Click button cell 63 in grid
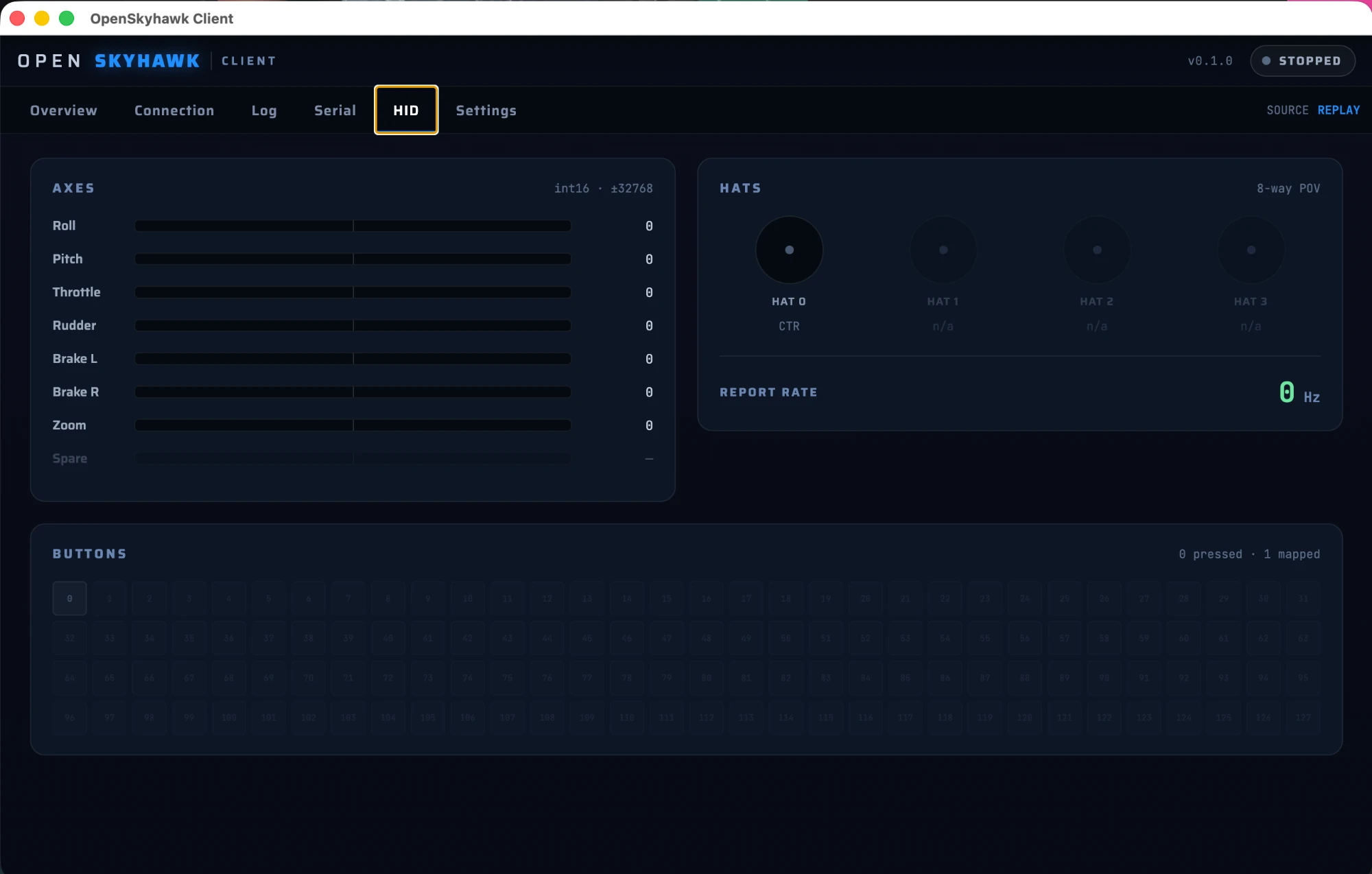Image resolution: width=1372 pixels, height=874 pixels. (x=1303, y=638)
